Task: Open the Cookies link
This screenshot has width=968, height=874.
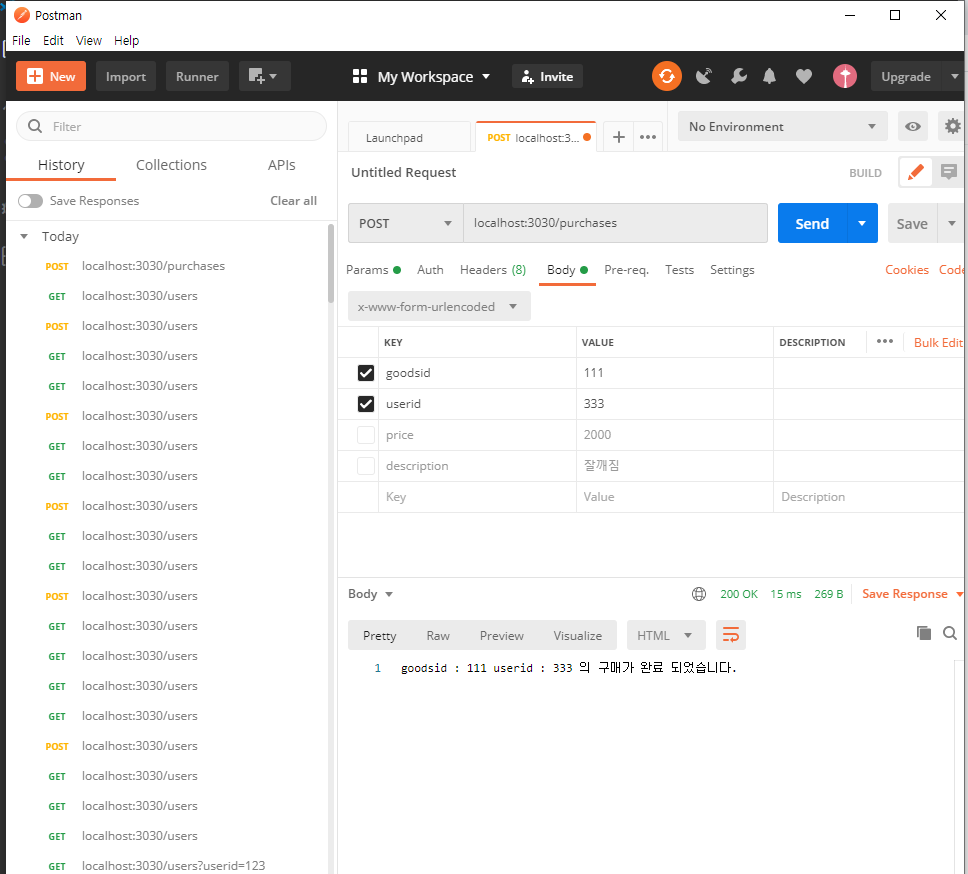Action: coord(906,270)
